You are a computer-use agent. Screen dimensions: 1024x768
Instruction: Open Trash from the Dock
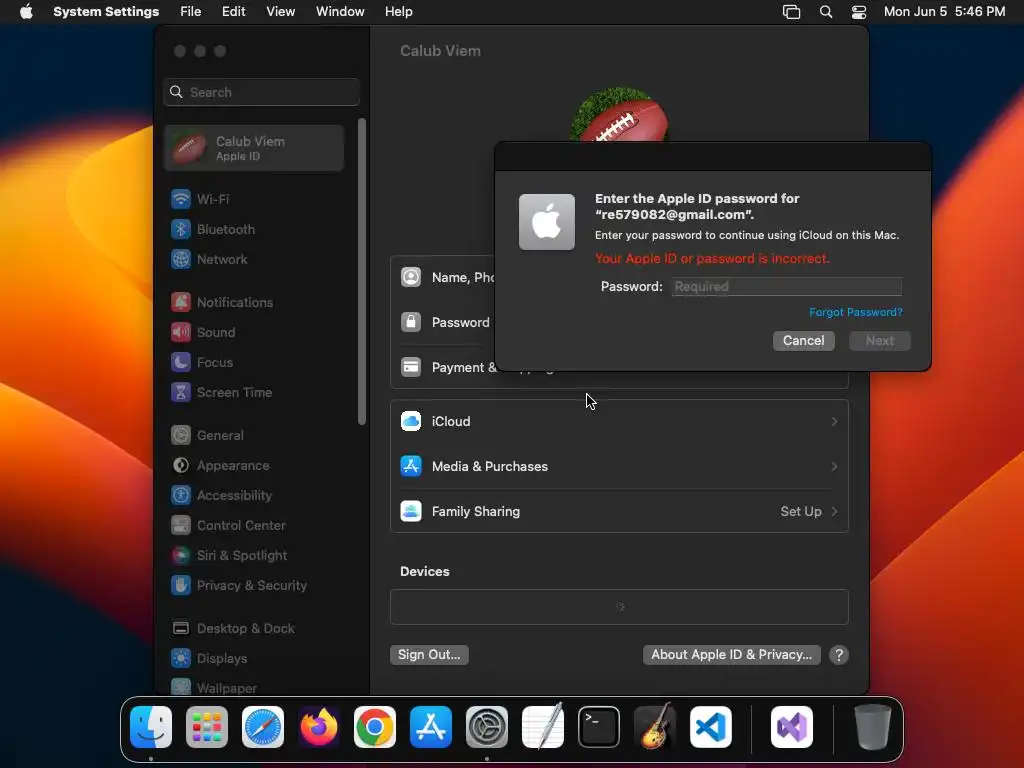click(872, 727)
